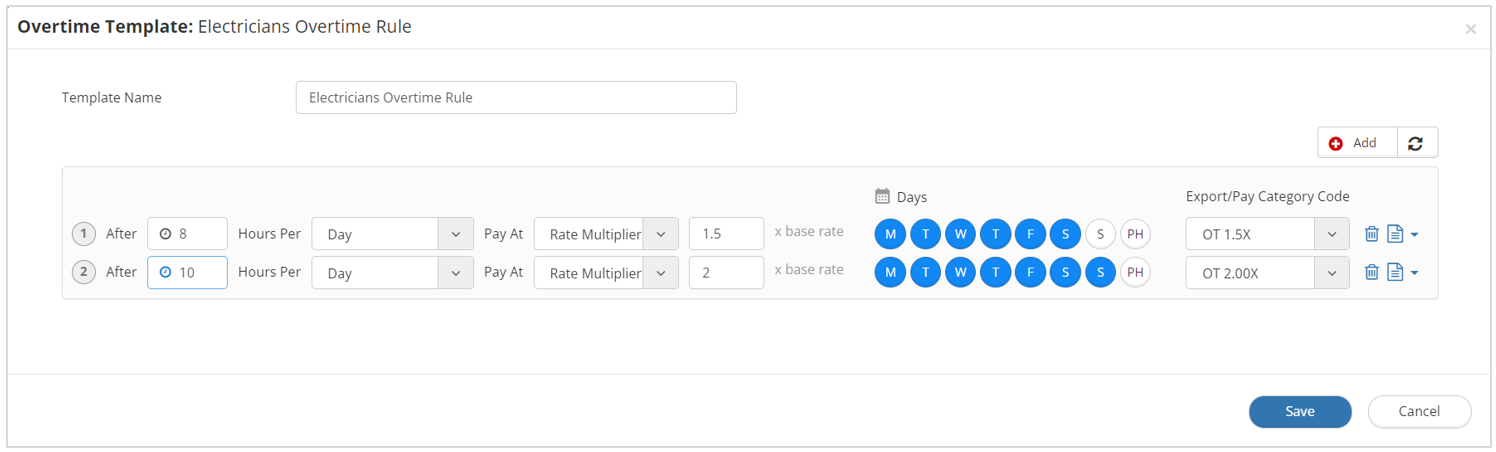
Task: Enable Sunday for rule 1
Action: (1100, 234)
